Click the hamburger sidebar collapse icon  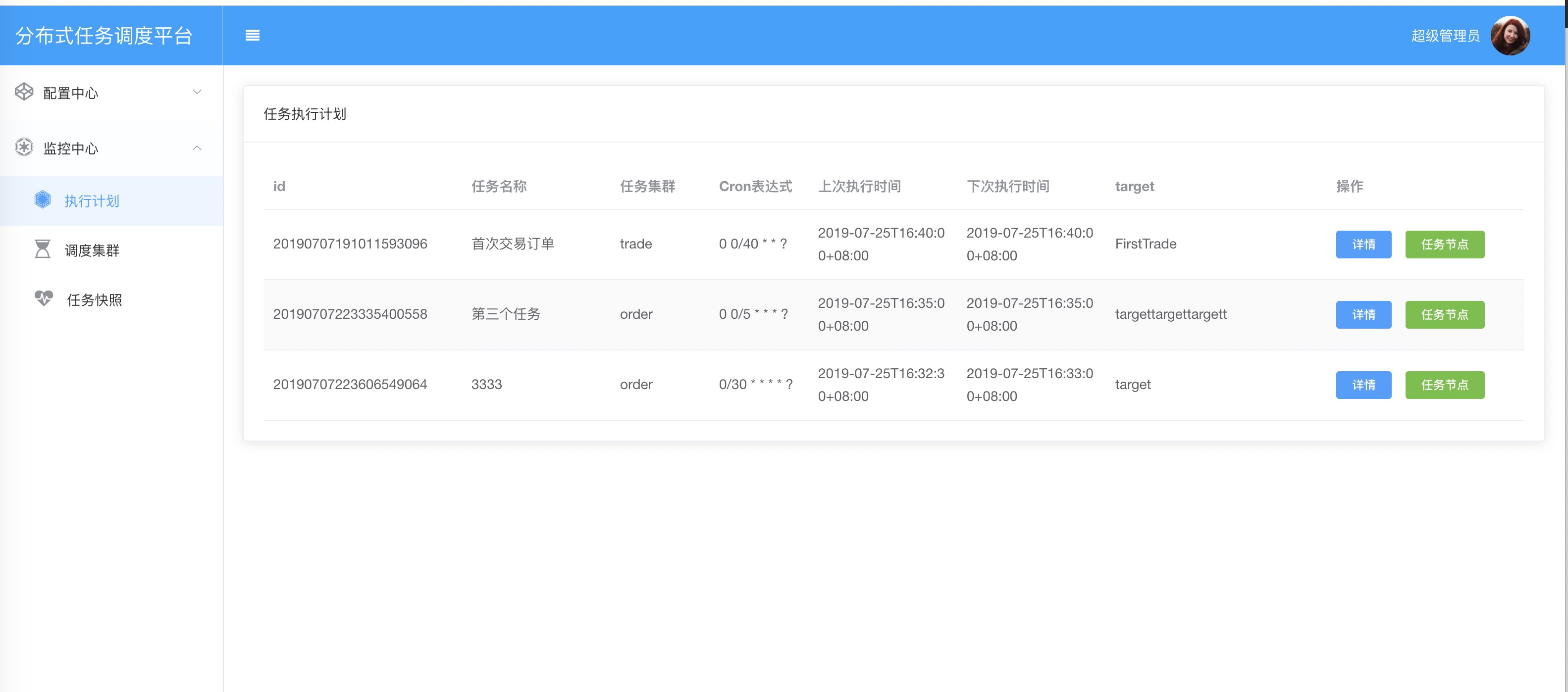point(252,35)
